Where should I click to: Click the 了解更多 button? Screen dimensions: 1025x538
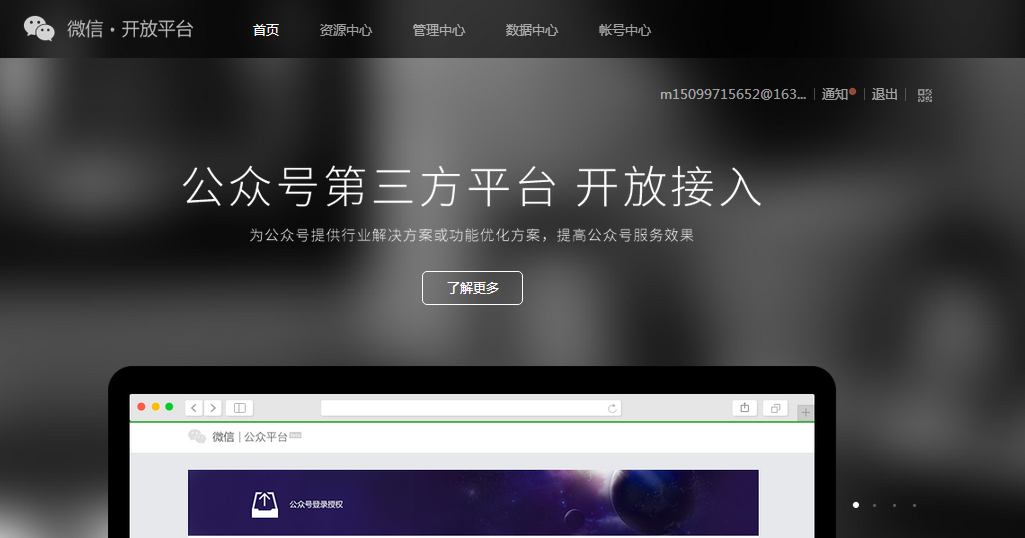tap(473, 288)
